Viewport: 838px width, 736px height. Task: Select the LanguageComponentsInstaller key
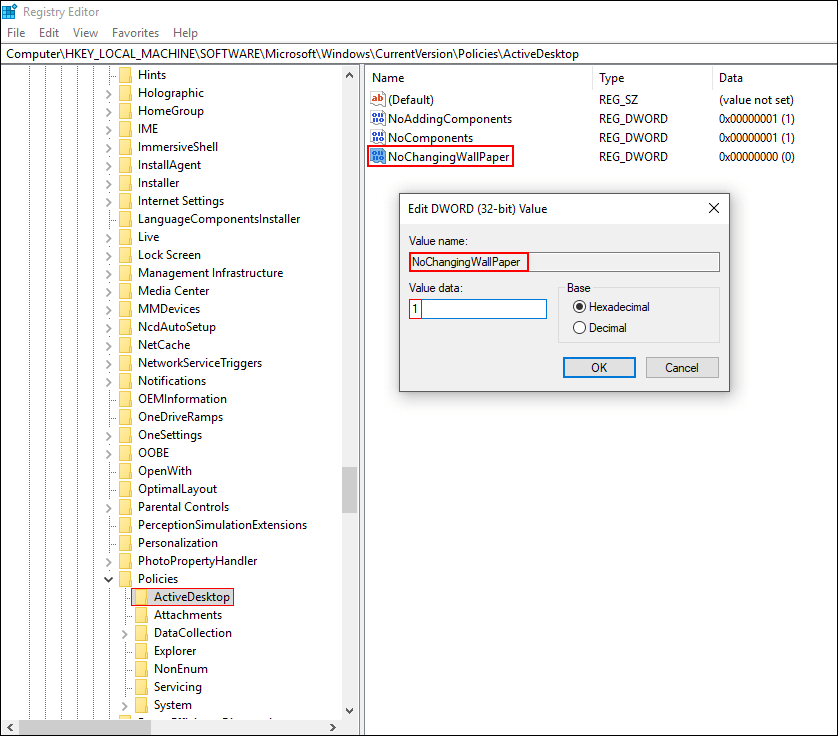219,219
